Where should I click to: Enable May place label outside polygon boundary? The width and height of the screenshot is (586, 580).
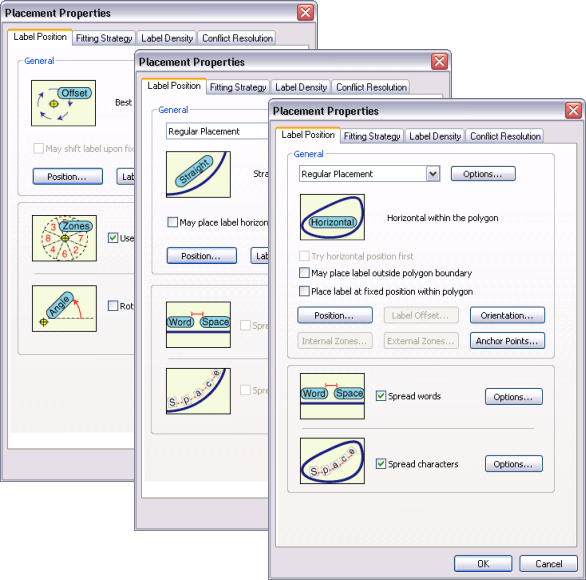click(304, 273)
